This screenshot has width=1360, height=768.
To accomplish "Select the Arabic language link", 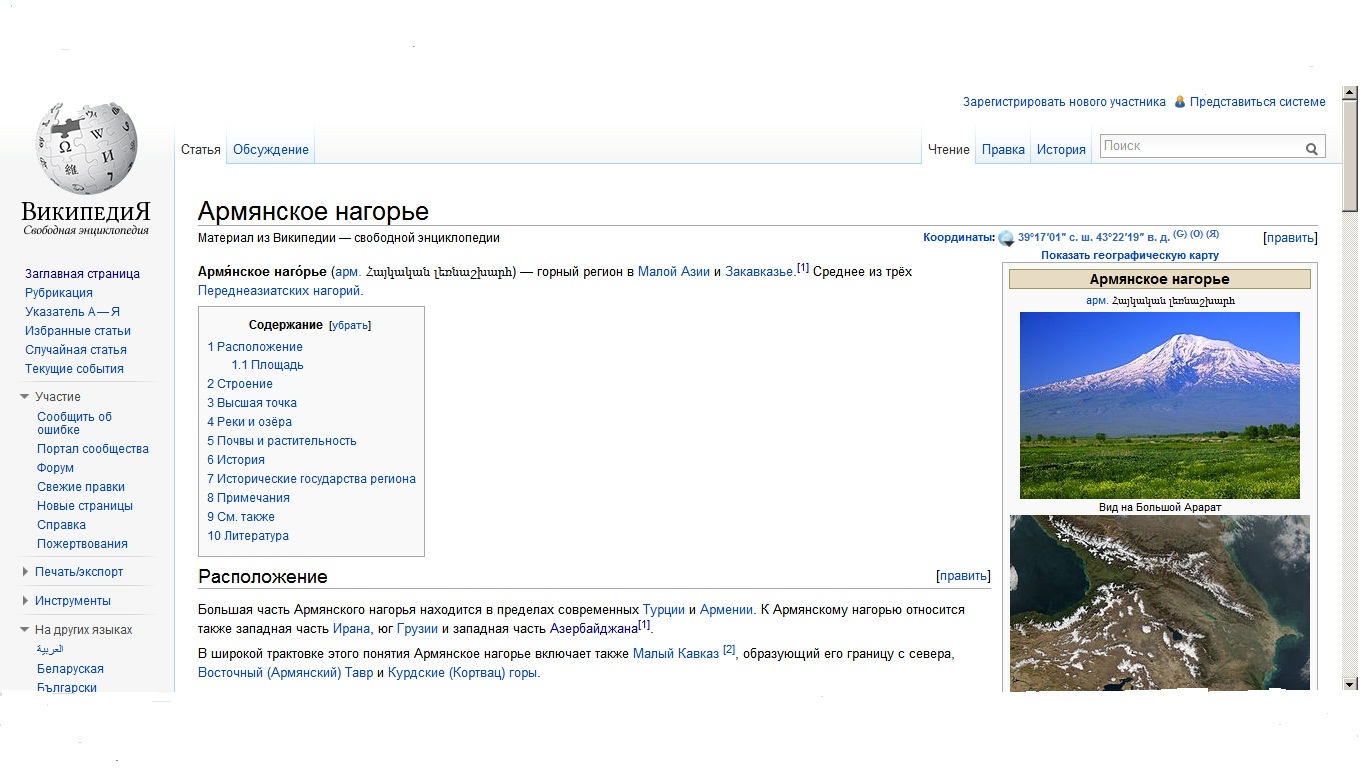I will [x=50, y=650].
